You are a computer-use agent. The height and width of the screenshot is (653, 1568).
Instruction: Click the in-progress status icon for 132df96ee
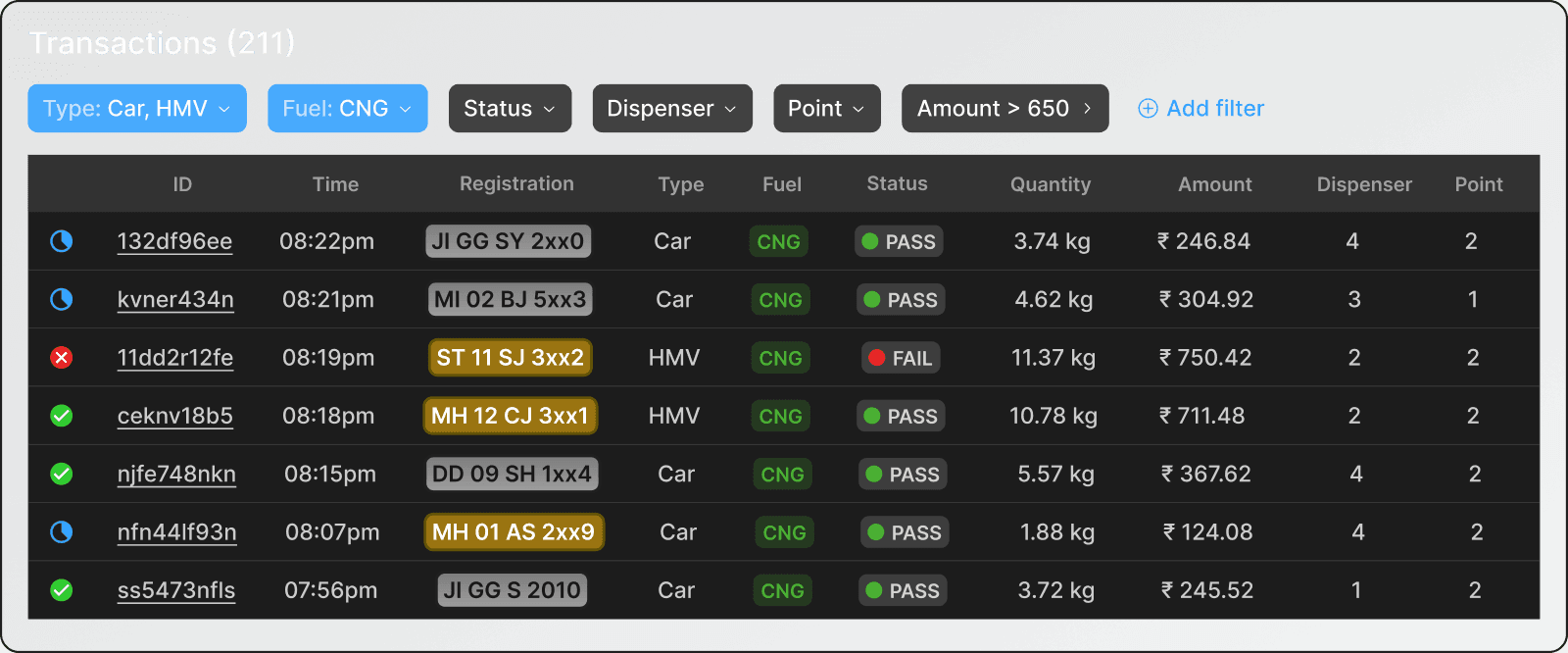tap(62, 241)
